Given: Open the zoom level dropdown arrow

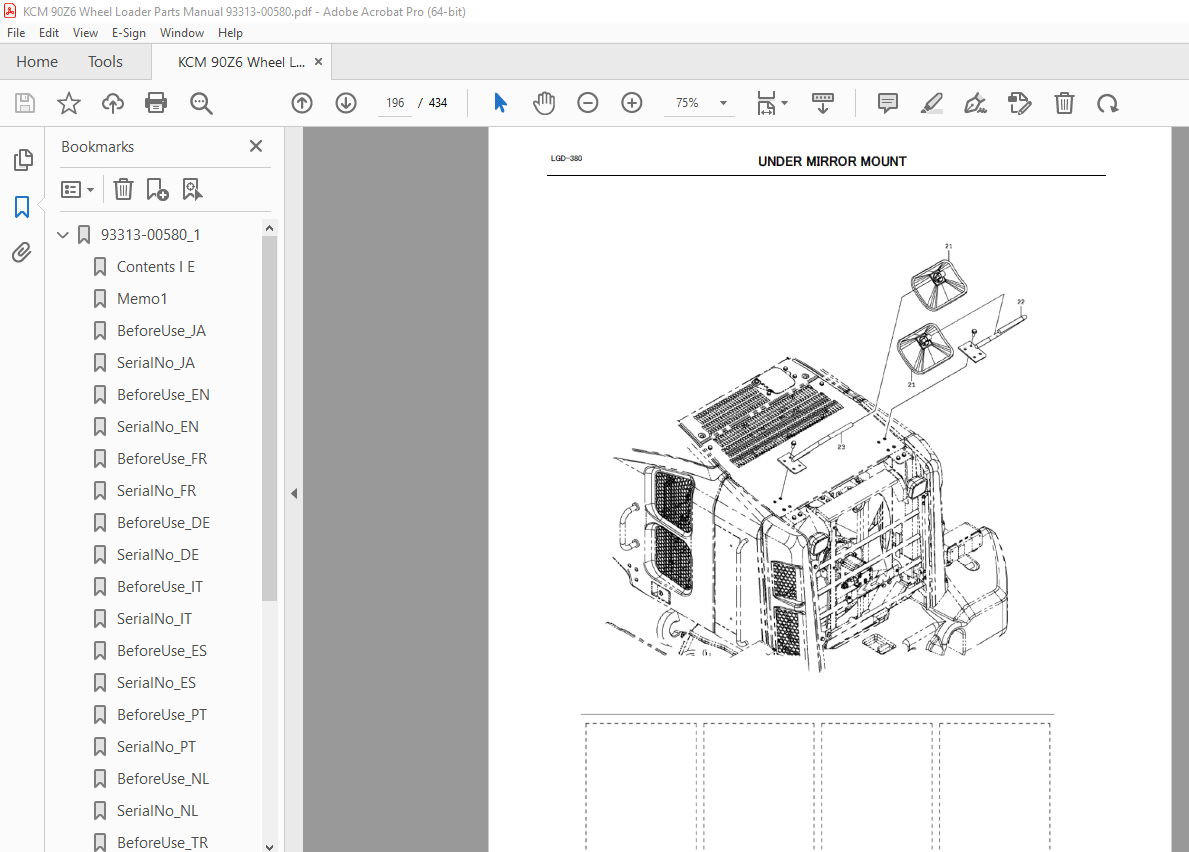Looking at the screenshot, I should (723, 103).
